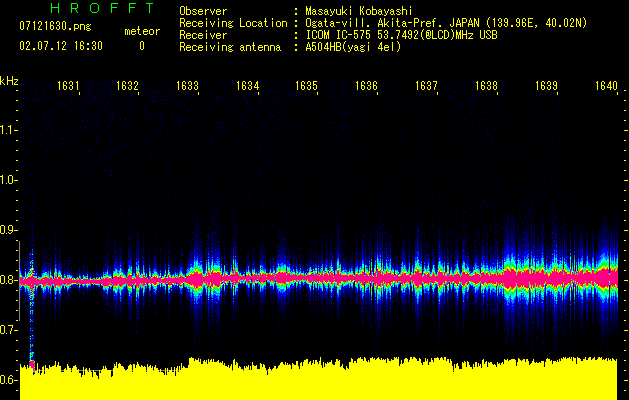The width and height of the screenshot is (629, 400).
Task: Click the 0.8 kHz axis label
Action: click(9, 280)
